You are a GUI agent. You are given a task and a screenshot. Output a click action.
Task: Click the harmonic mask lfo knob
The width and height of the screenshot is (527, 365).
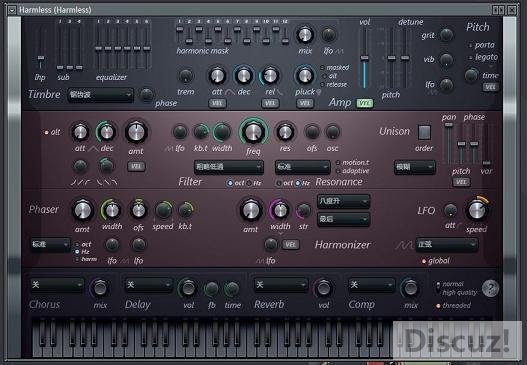point(328,35)
